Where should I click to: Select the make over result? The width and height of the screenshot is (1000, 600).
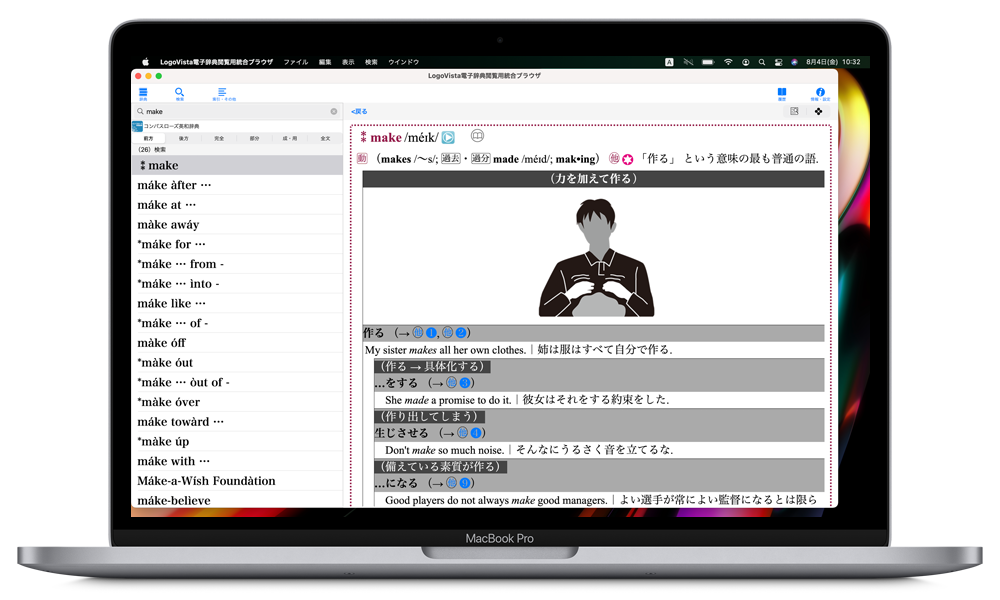pos(237,402)
